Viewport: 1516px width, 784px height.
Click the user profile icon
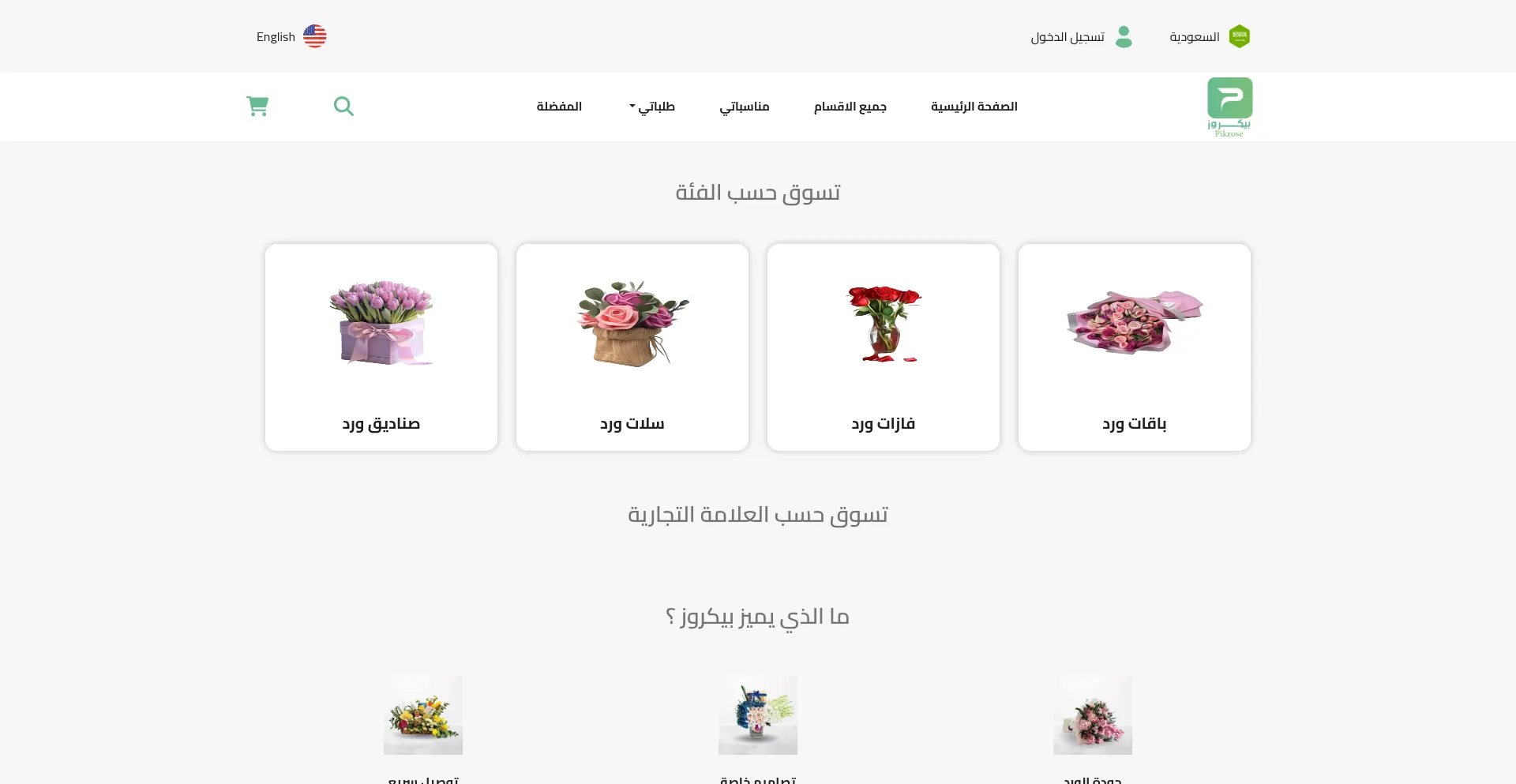(x=1124, y=36)
